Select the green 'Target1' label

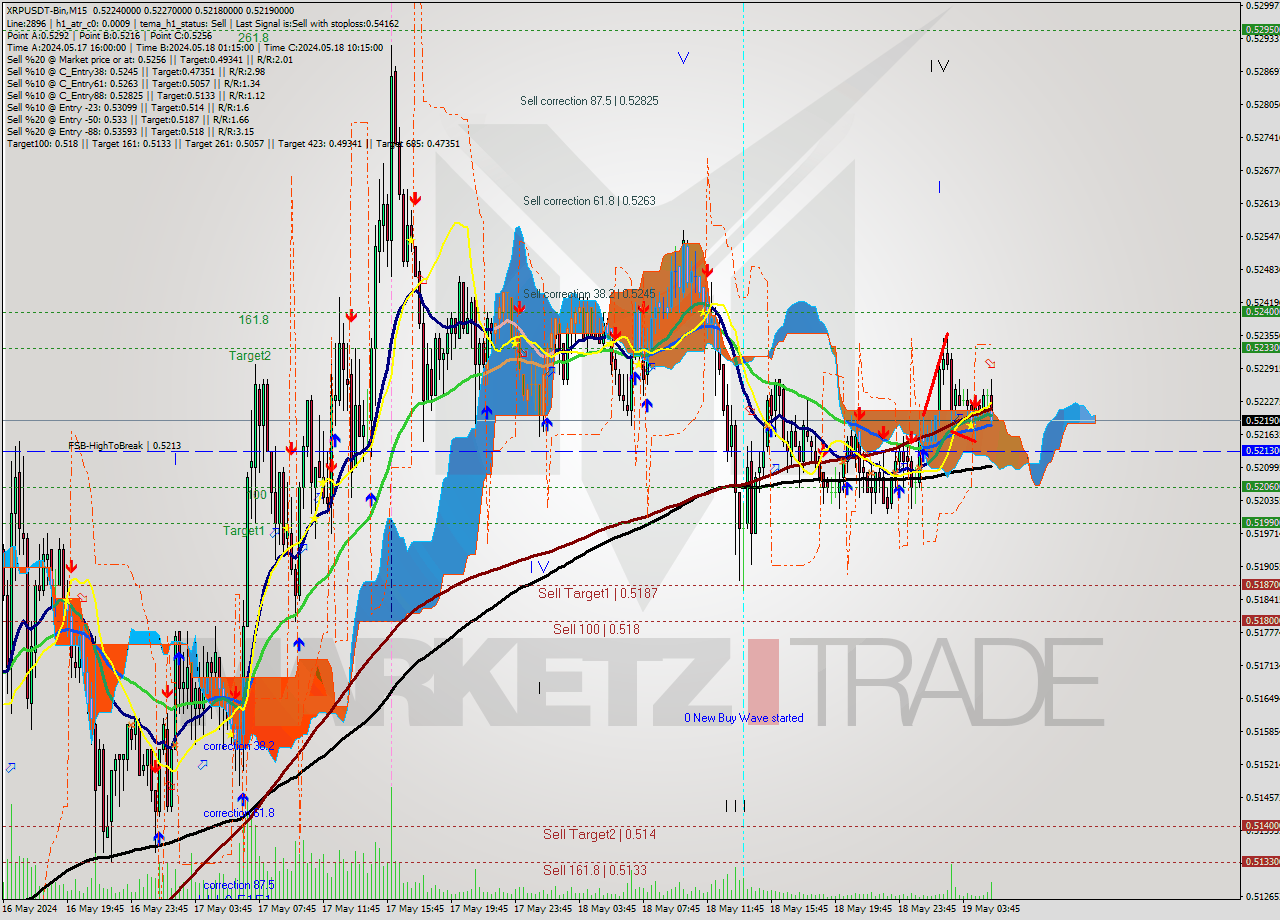coord(244,531)
